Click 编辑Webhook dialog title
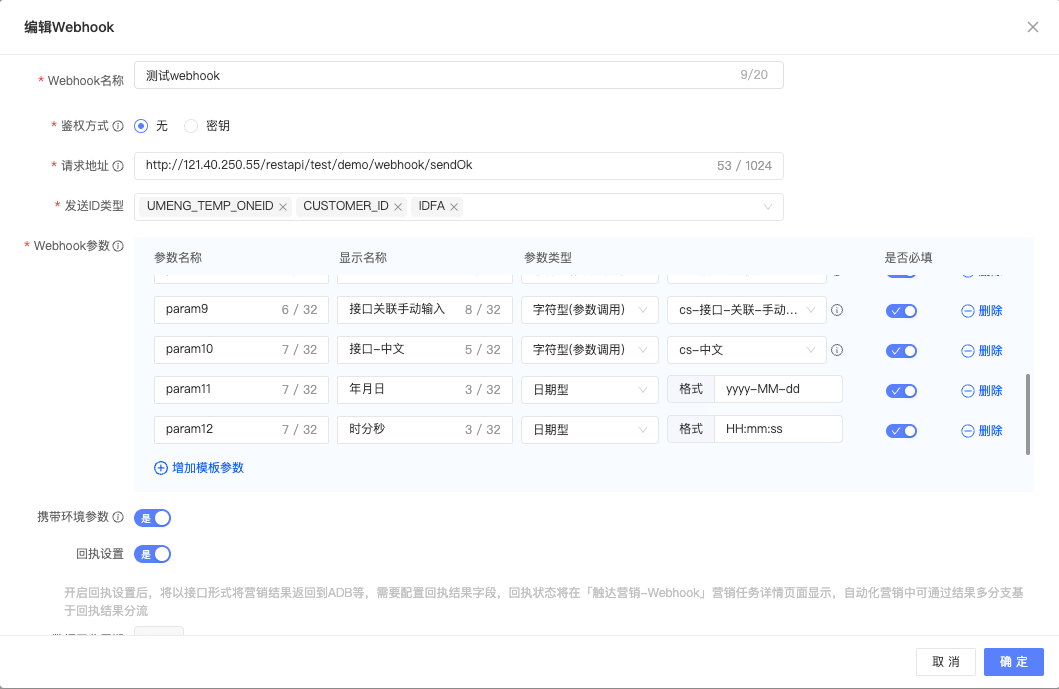The width and height of the screenshot is (1059, 689). pos(70,28)
